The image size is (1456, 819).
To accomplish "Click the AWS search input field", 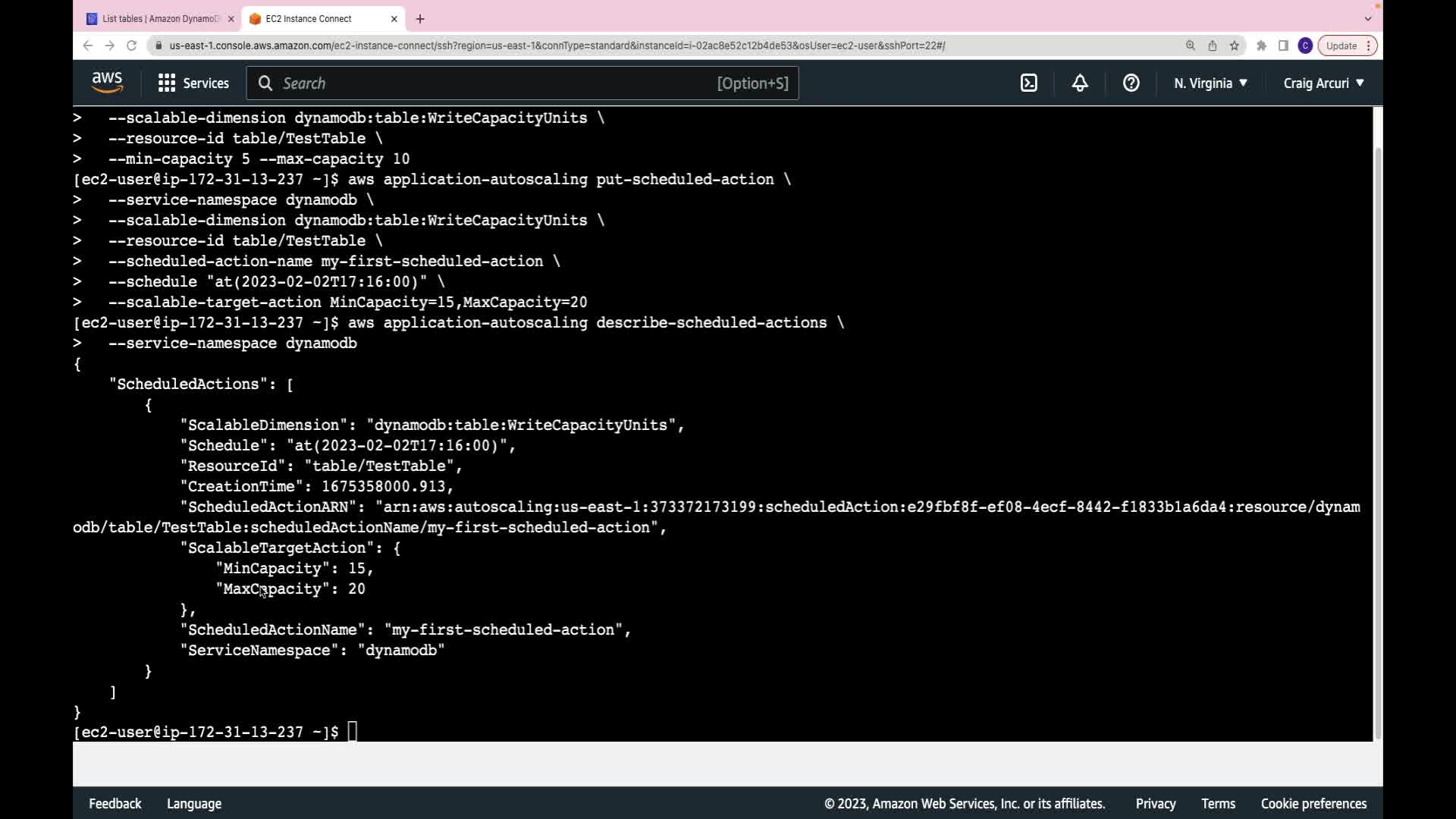I will (x=493, y=83).
